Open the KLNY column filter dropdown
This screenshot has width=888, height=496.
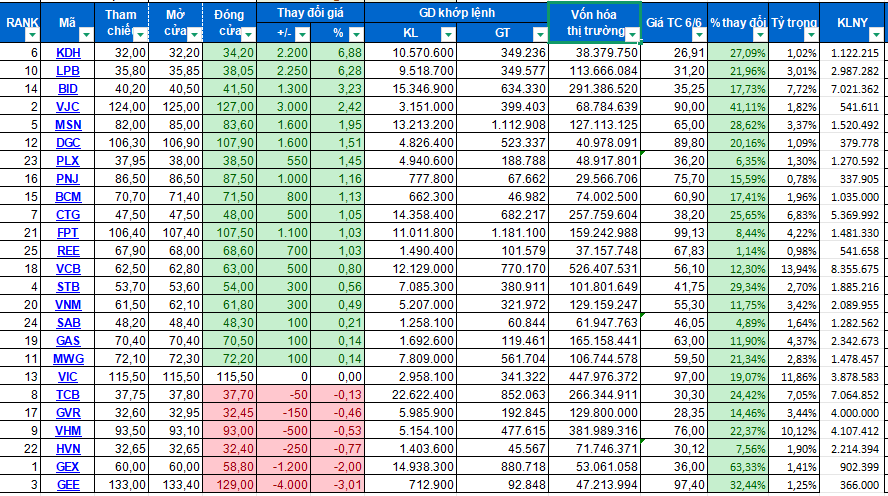point(876,35)
